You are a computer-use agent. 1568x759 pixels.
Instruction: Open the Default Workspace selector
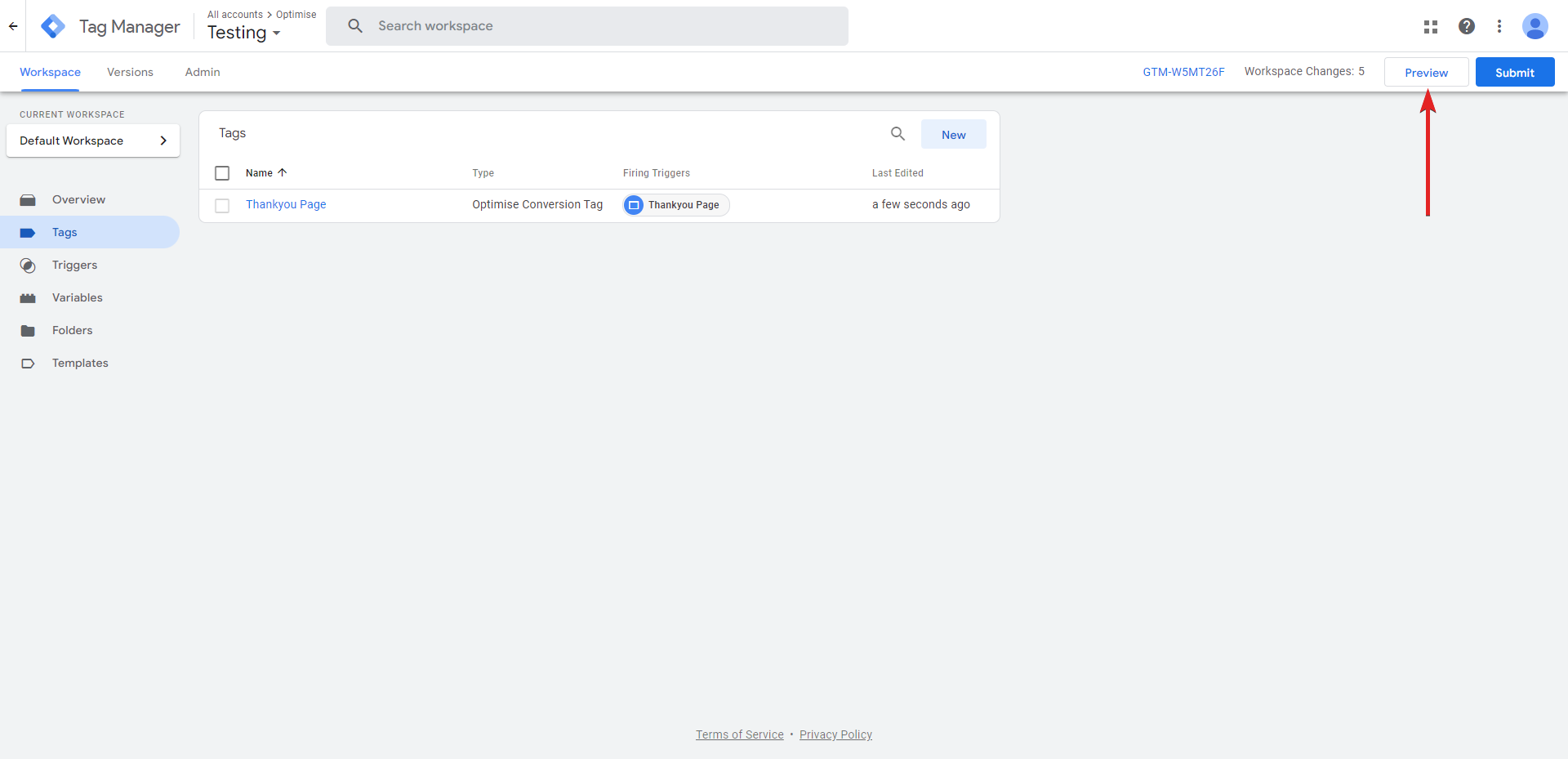coord(93,141)
